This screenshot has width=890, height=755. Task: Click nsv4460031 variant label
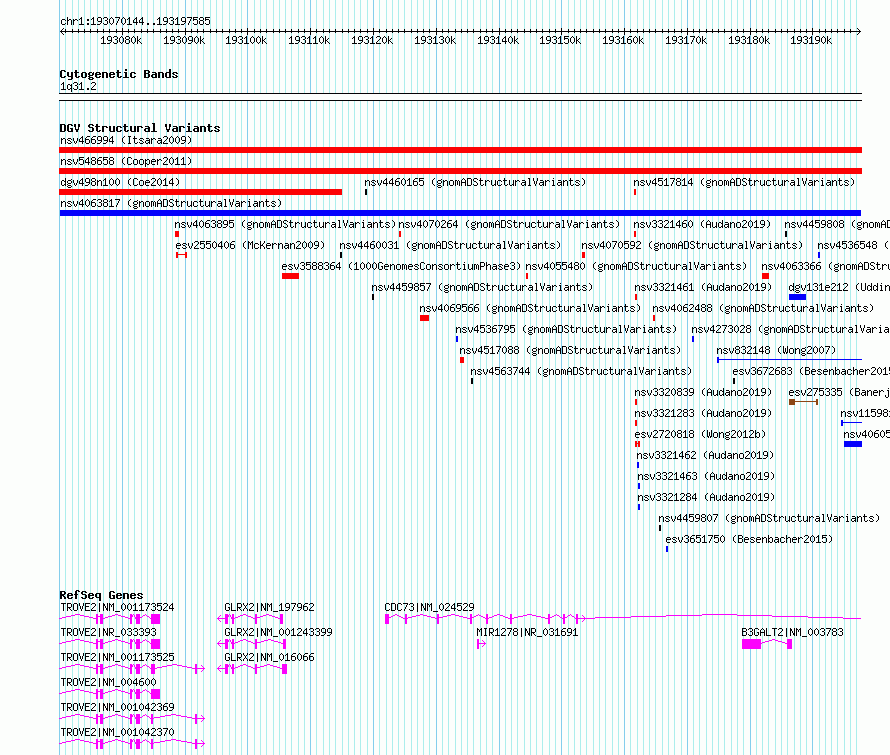pyautogui.click(x=450, y=245)
